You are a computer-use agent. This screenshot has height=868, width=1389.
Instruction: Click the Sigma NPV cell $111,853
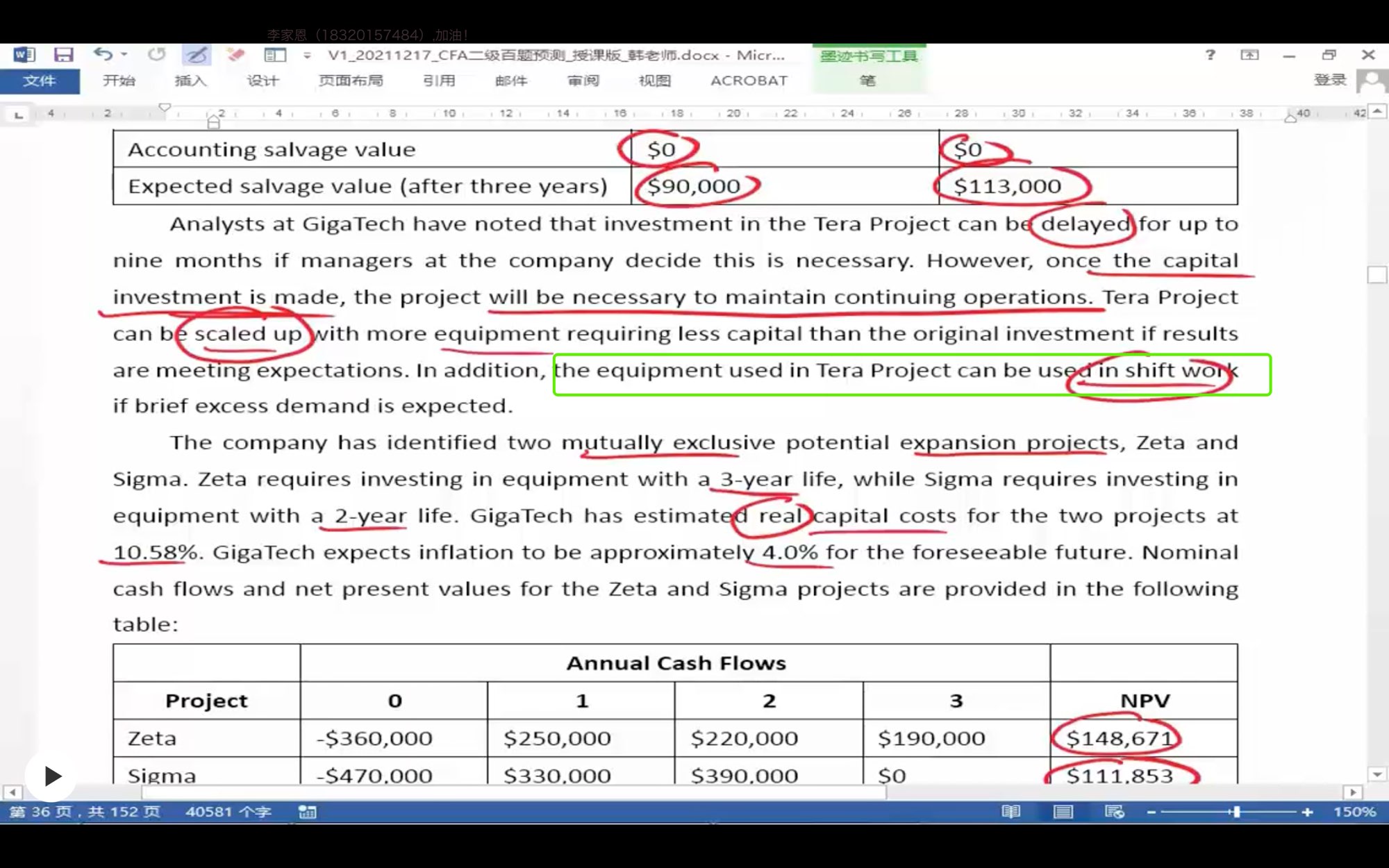click(1144, 772)
